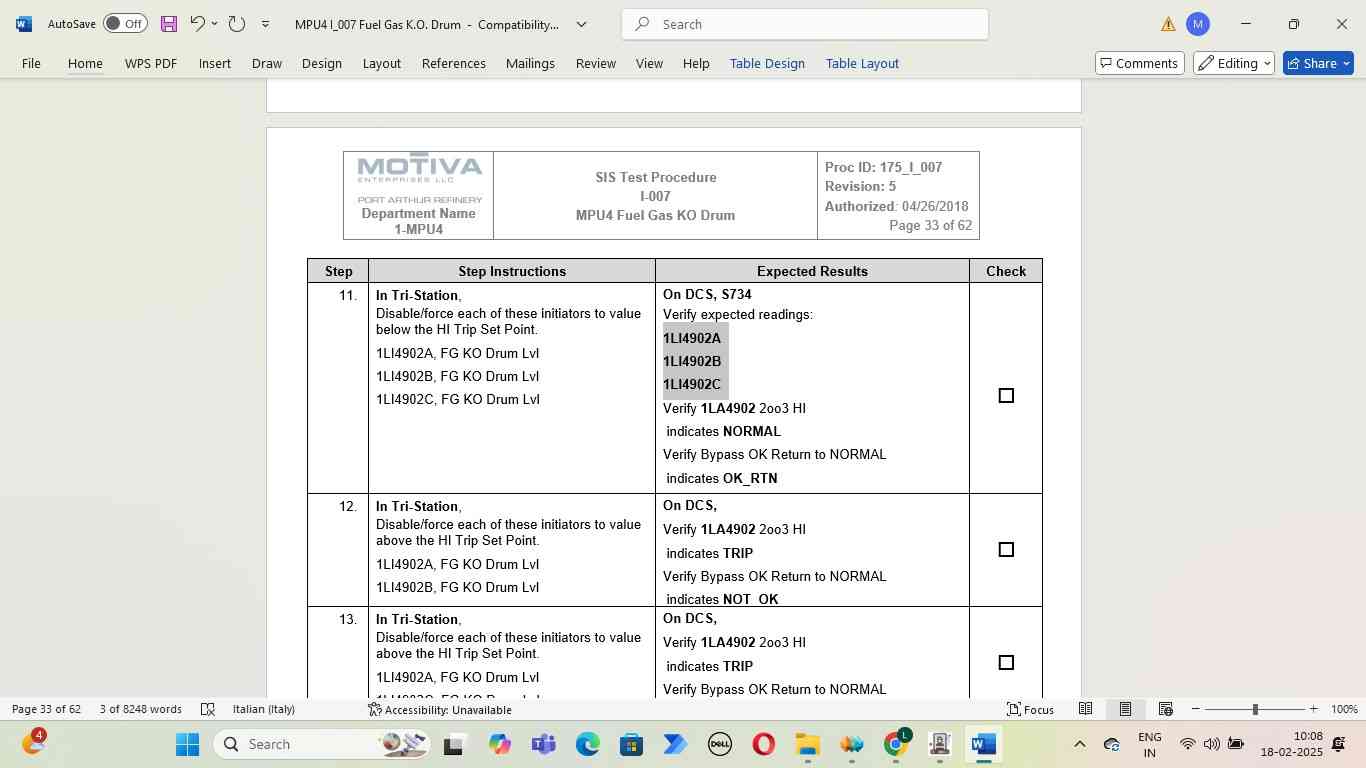The image size is (1366, 768).
Task: Click the highlighted text 1LI4902C
Action: pos(692,384)
